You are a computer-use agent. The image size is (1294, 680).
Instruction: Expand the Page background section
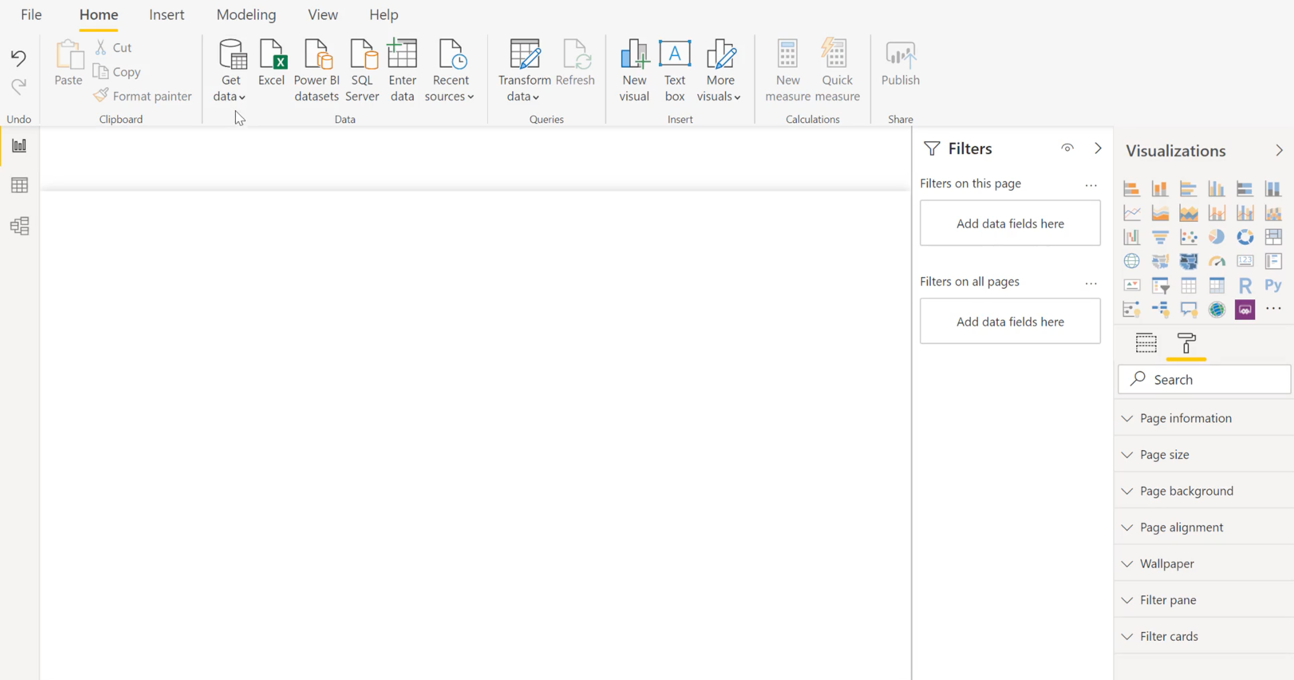[x=1204, y=491]
